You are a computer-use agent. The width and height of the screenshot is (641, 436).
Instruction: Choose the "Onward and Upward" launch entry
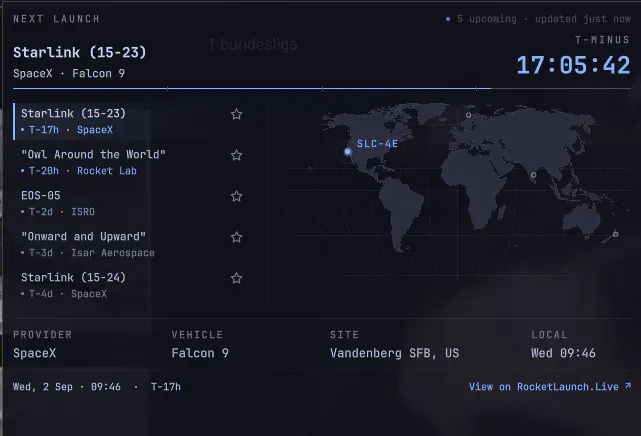(132, 244)
